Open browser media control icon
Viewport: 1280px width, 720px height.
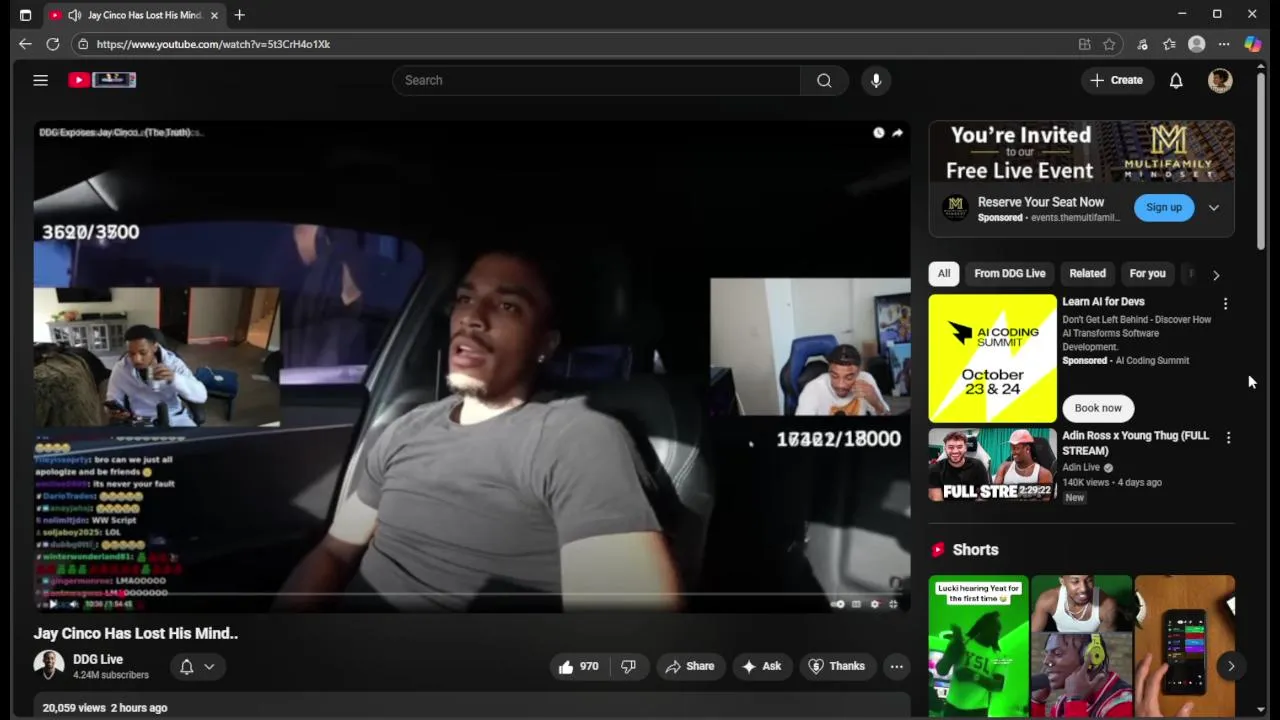tap(1142, 44)
